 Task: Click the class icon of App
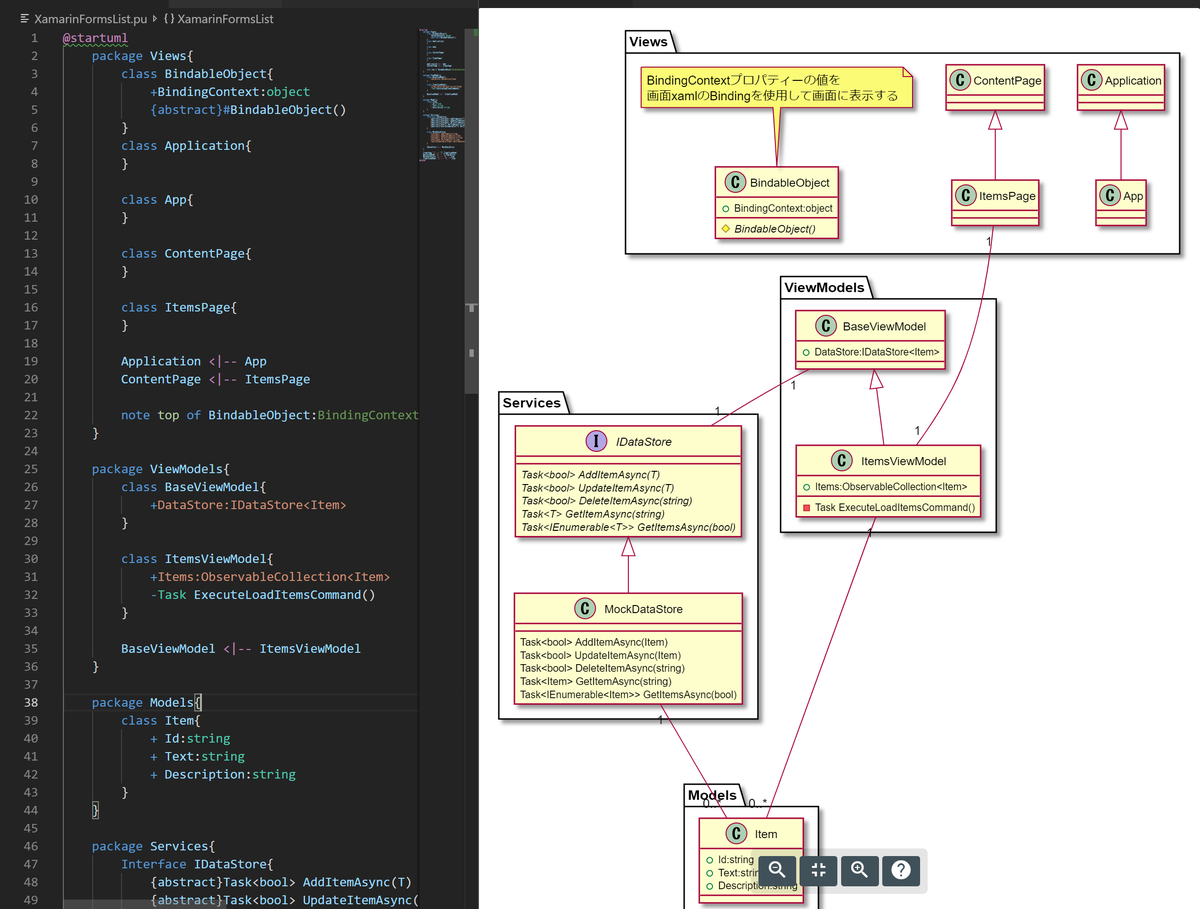pos(1109,196)
